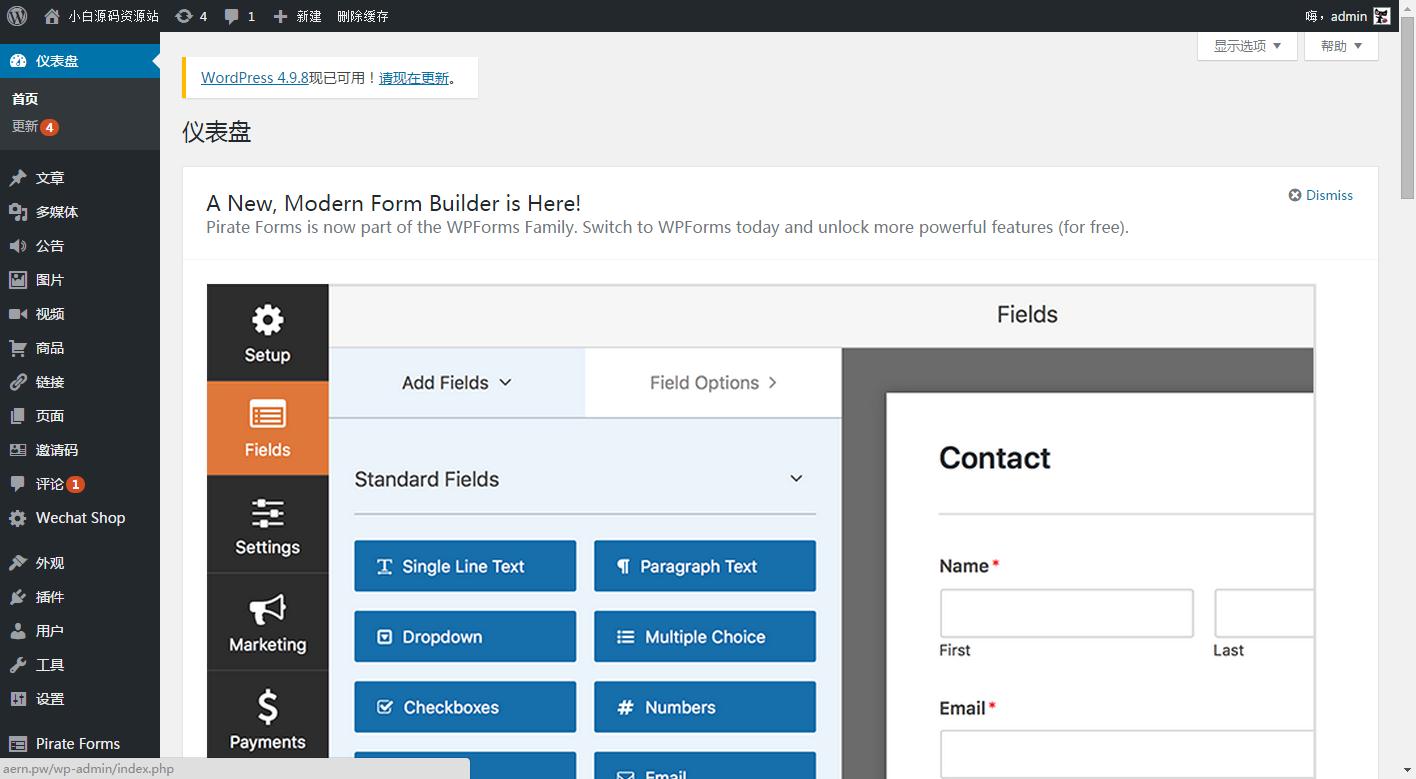The image size is (1416, 779).
Task: Open the updates icon in admin bar
Action: click(183, 16)
